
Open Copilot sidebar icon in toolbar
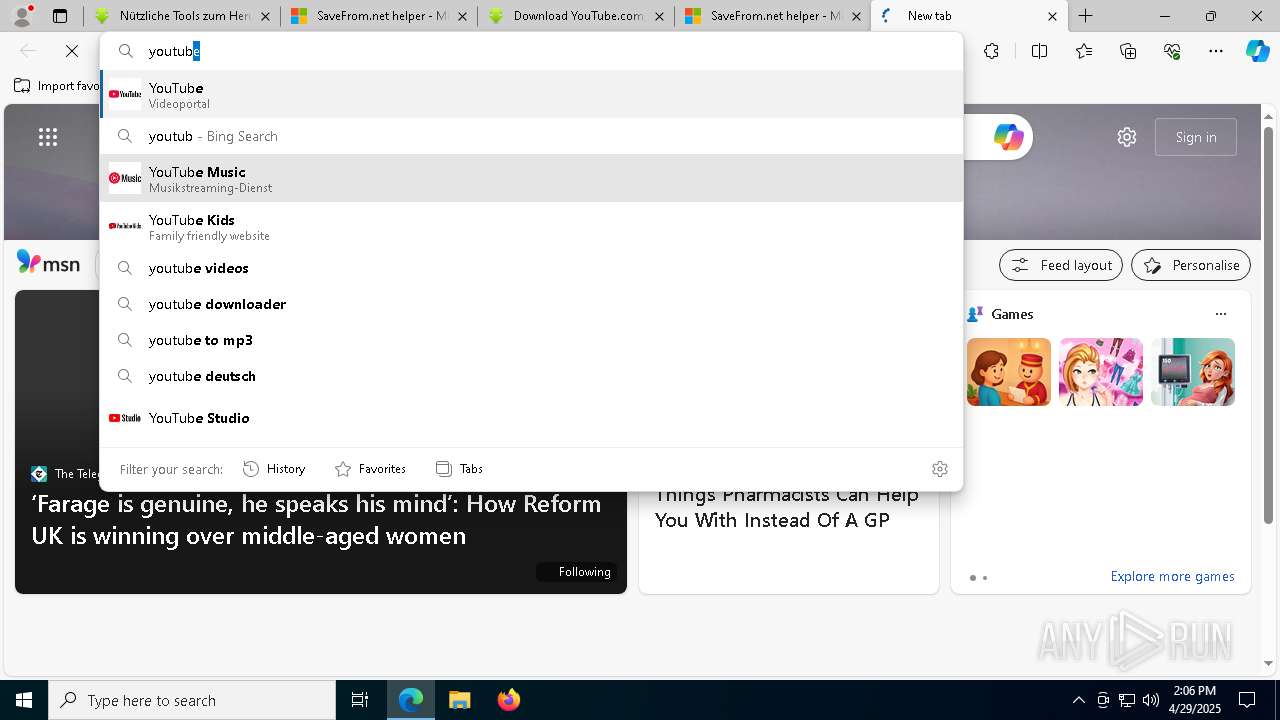1258,51
